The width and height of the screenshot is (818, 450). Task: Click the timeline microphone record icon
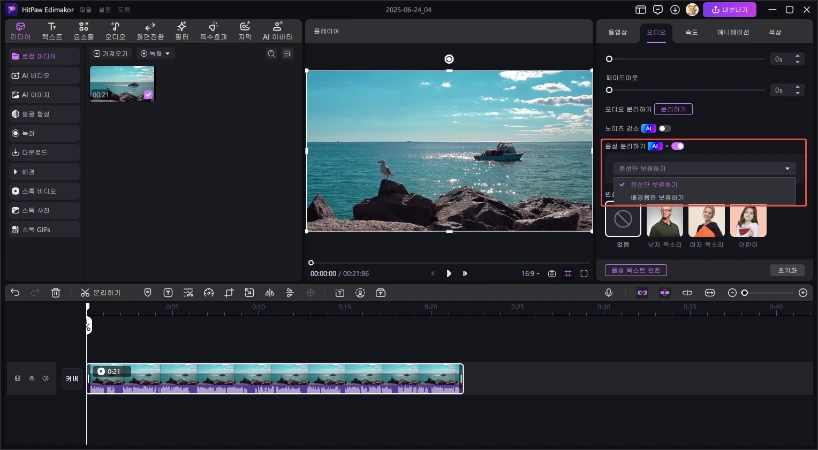tap(608, 293)
